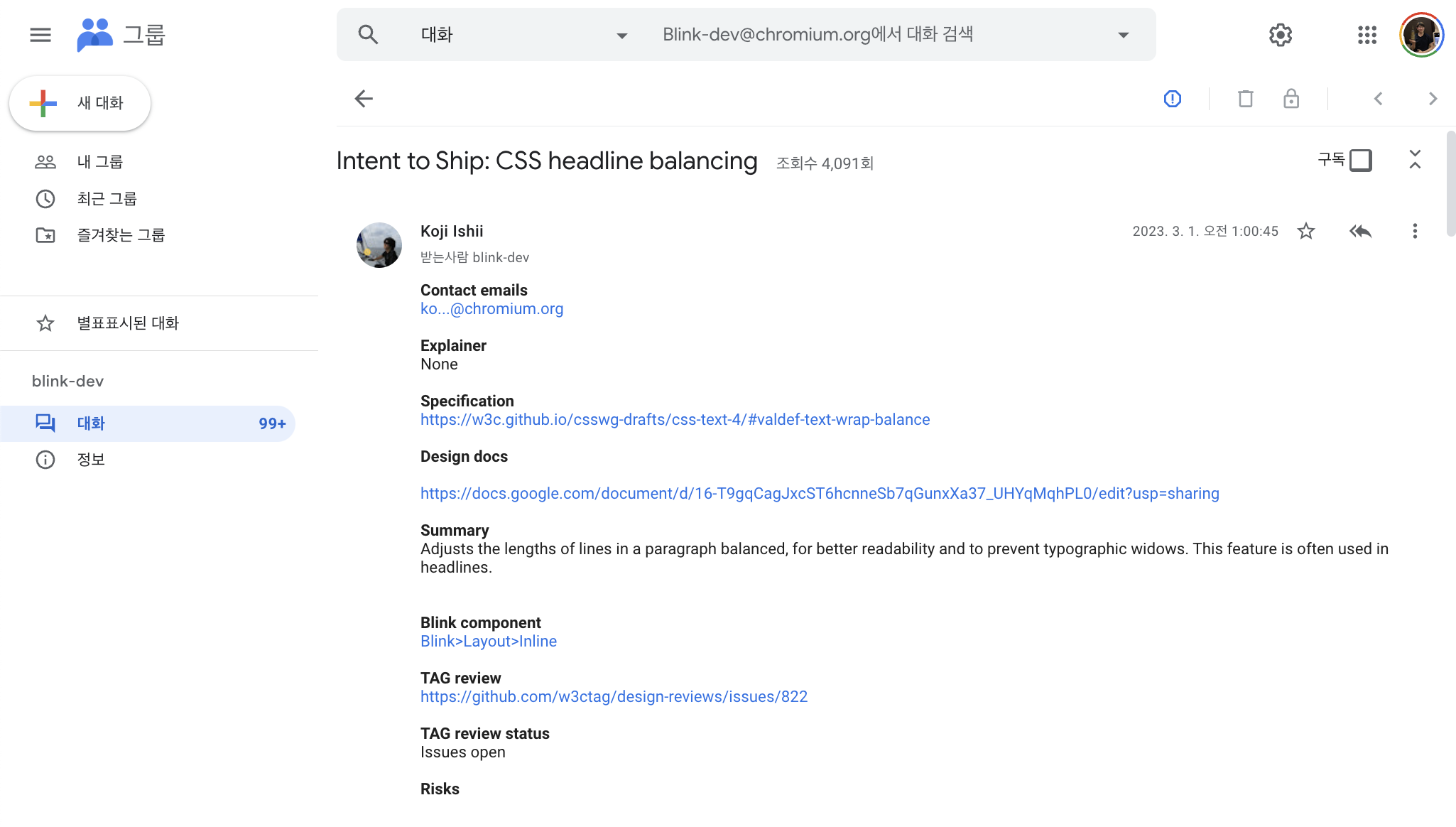The image size is (1456, 827).
Task: Lock the conversation using padlock icon
Action: coord(1291,99)
